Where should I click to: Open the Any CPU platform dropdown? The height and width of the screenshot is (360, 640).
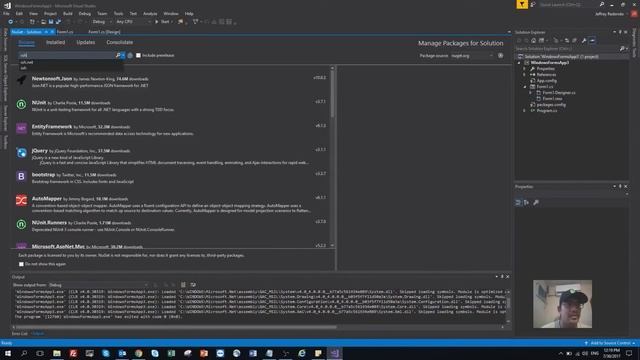133,22
